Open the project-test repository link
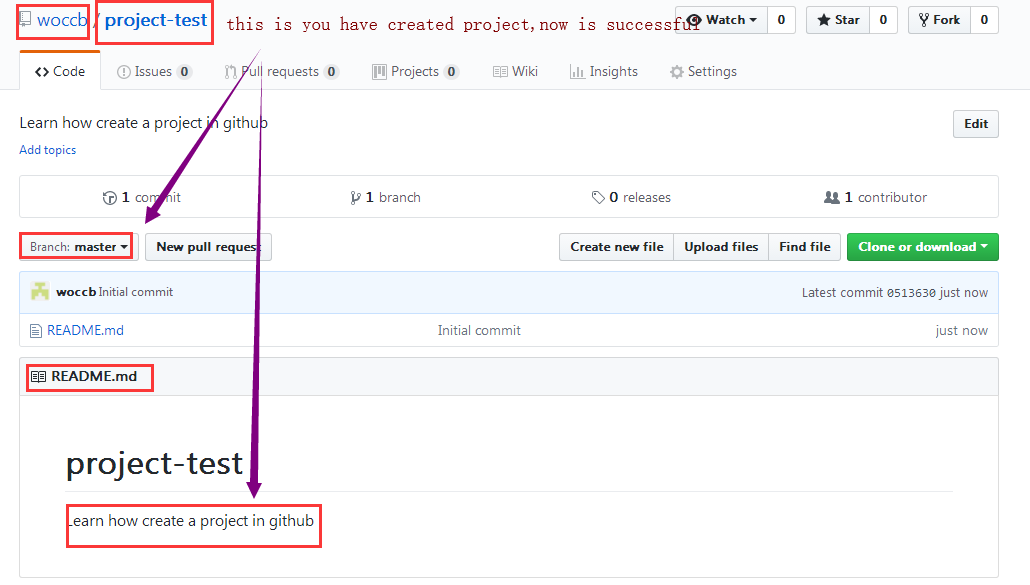1030x585 pixels. 156,20
